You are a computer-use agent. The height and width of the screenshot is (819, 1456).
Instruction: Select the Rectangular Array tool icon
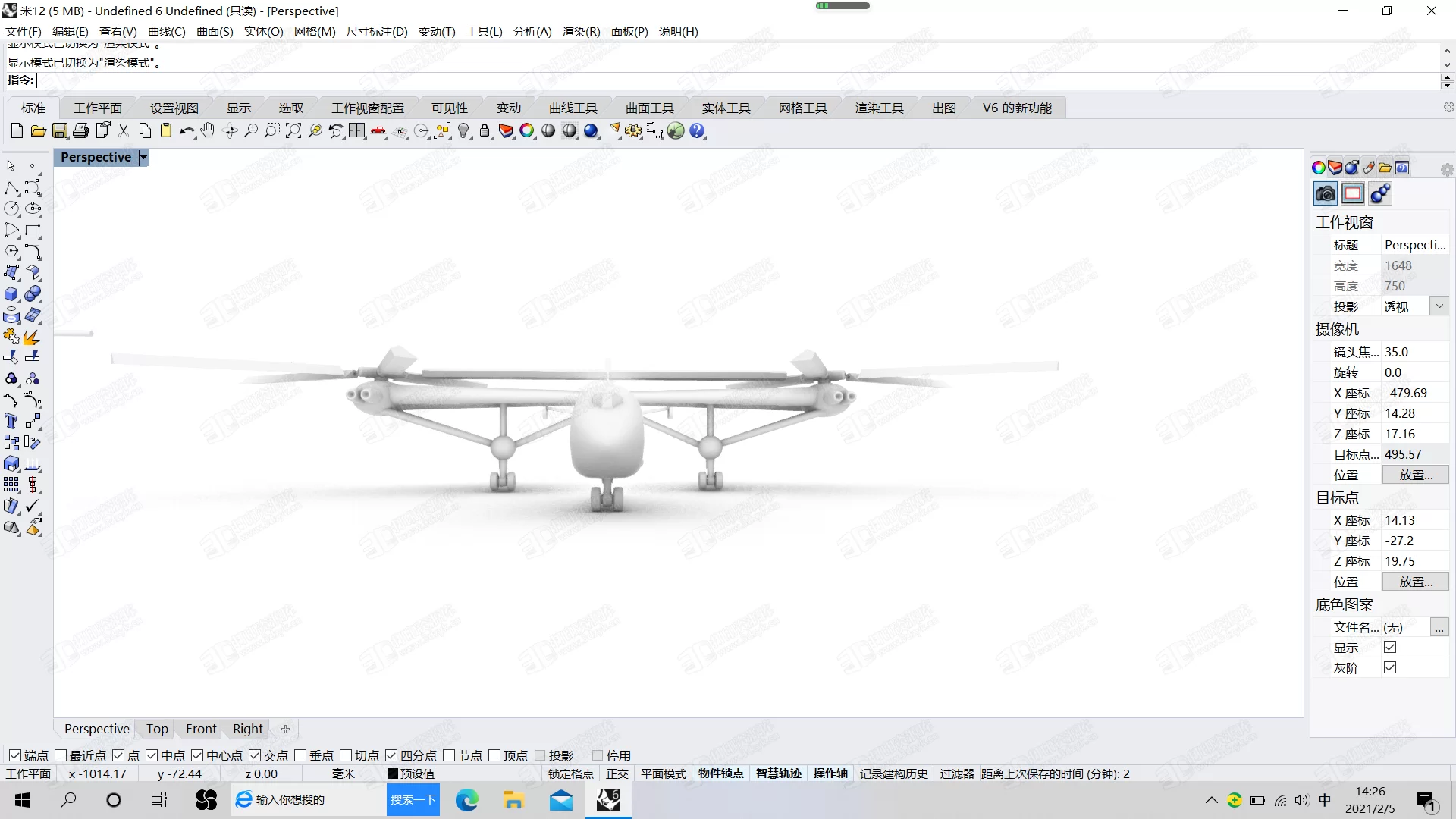[x=11, y=485]
